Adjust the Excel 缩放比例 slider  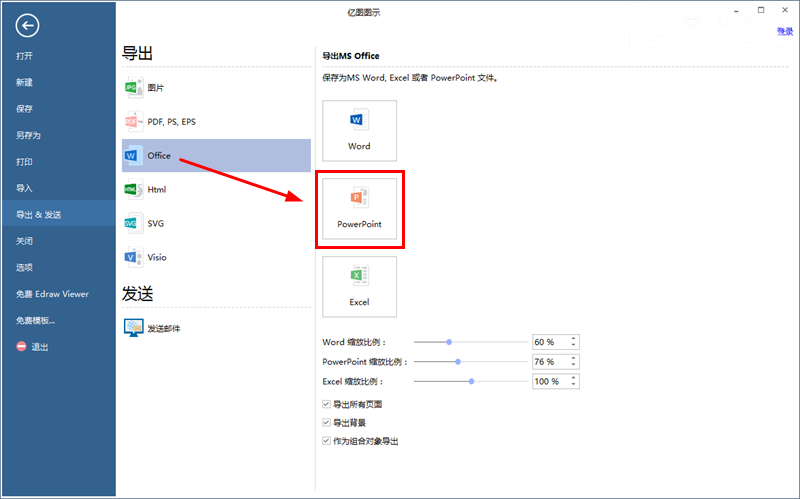(471, 381)
